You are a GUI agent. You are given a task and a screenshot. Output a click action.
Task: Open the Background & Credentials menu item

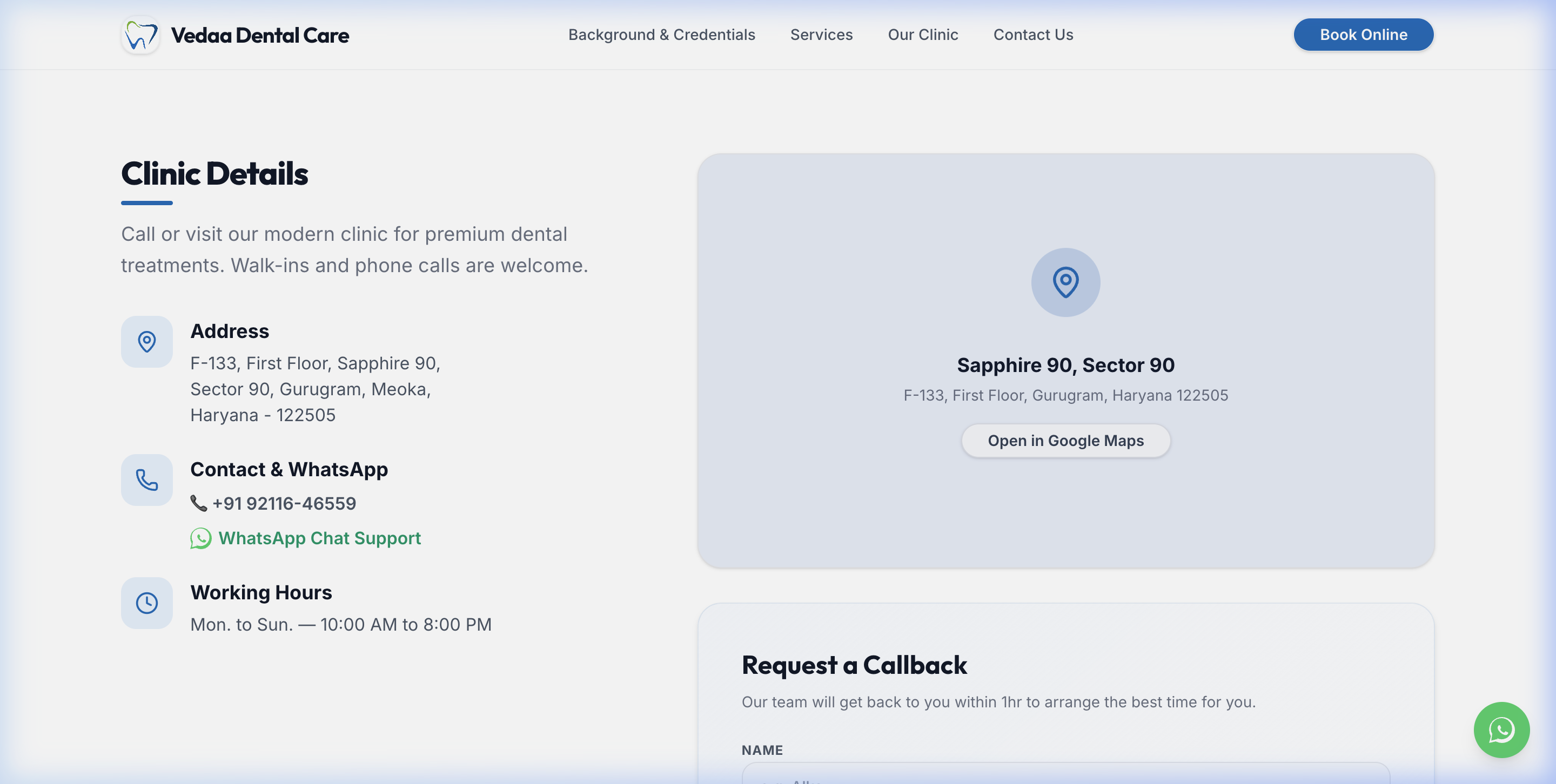(661, 35)
